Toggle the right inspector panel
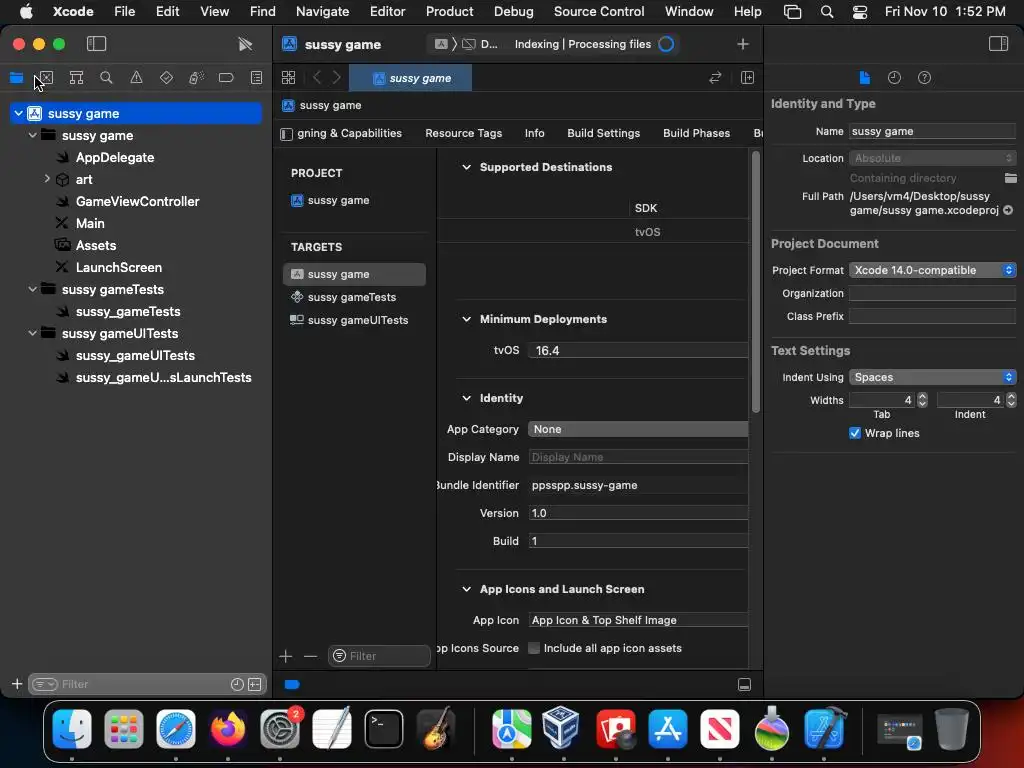Screen dimensions: 1024x768 point(998,44)
